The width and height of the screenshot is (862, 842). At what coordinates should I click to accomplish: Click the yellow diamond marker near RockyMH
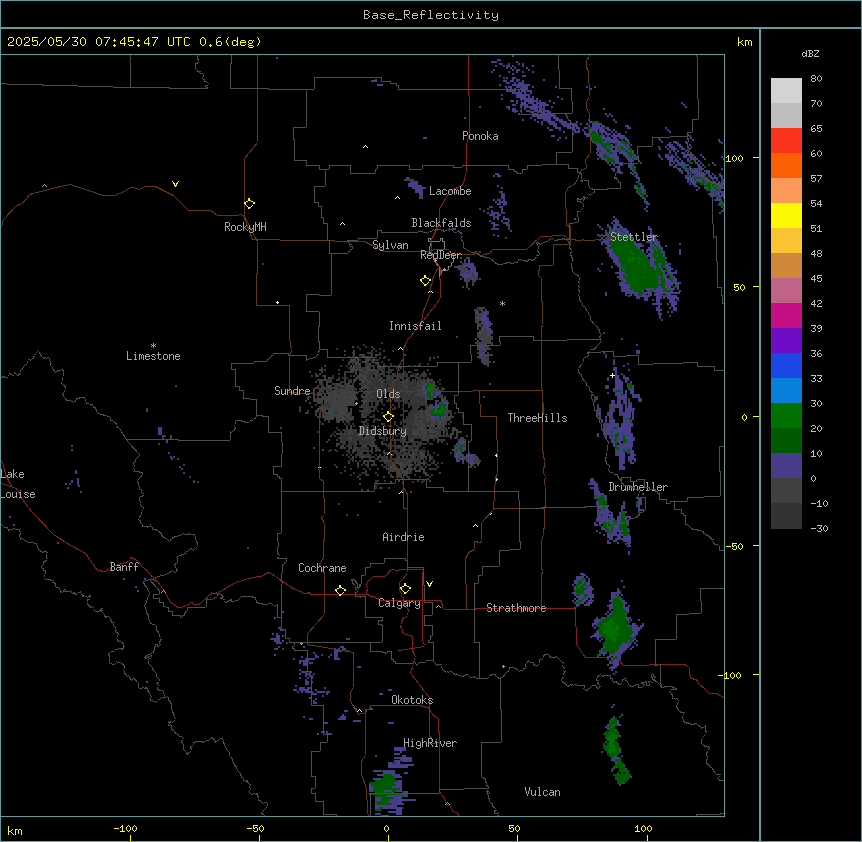point(250,204)
